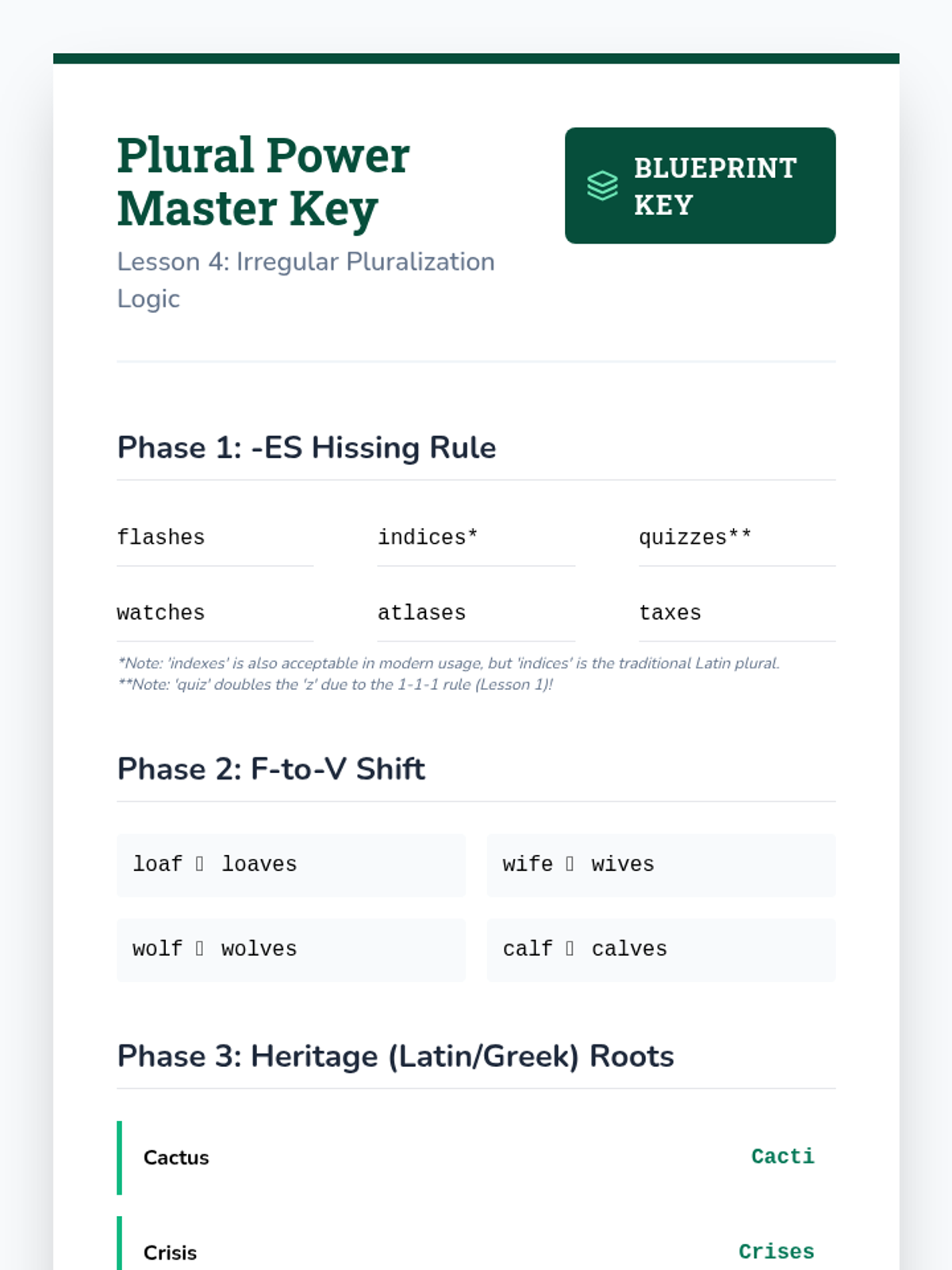Select the Phase 2: F-to-V Shift heading
Image resolution: width=952 pixels, height=1270 pixels.
point(271,769)
